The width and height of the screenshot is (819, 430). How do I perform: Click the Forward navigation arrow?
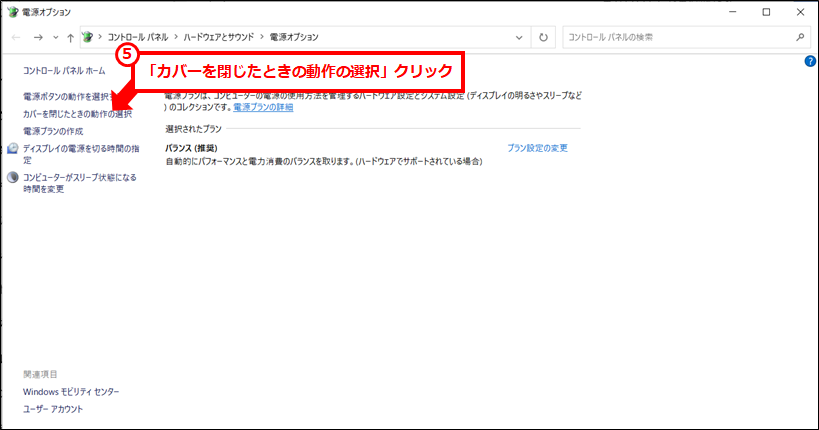(38, 38)
